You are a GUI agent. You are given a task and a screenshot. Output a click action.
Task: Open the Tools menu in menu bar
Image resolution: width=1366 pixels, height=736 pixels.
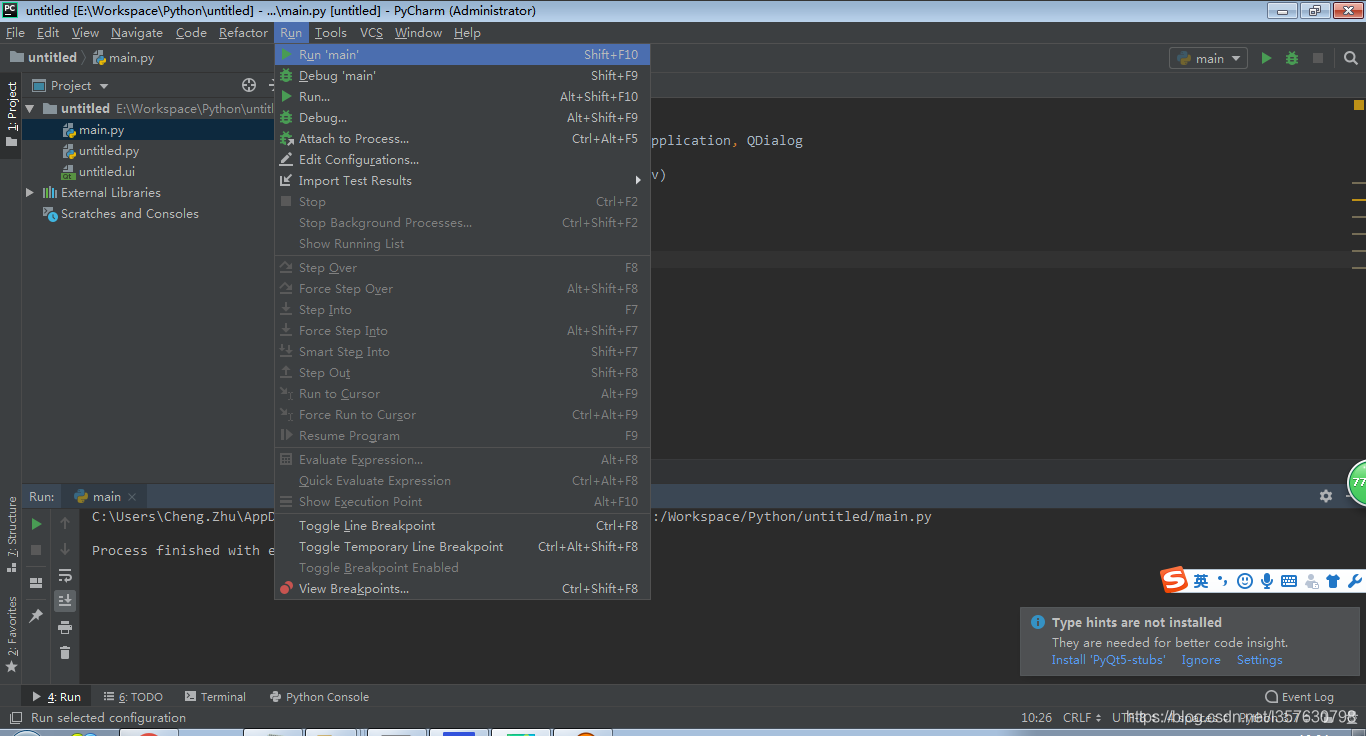tap(331, 32)
